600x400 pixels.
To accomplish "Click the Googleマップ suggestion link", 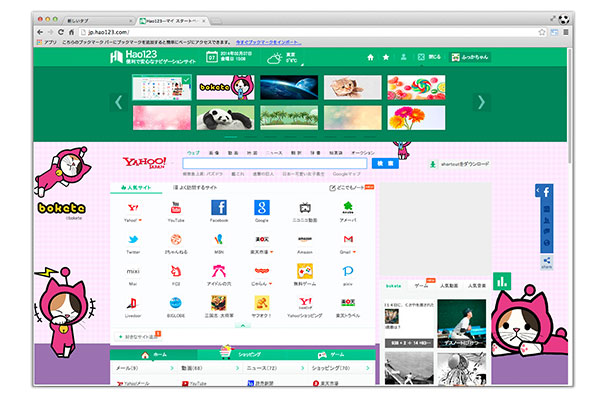I will coord(346,174).
